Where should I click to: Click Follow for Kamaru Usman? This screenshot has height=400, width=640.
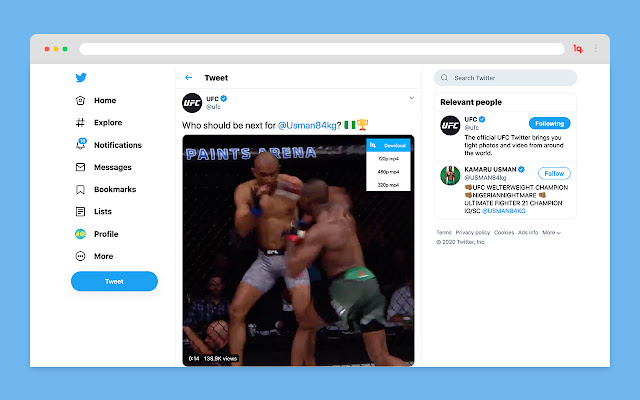coord(554,173)
